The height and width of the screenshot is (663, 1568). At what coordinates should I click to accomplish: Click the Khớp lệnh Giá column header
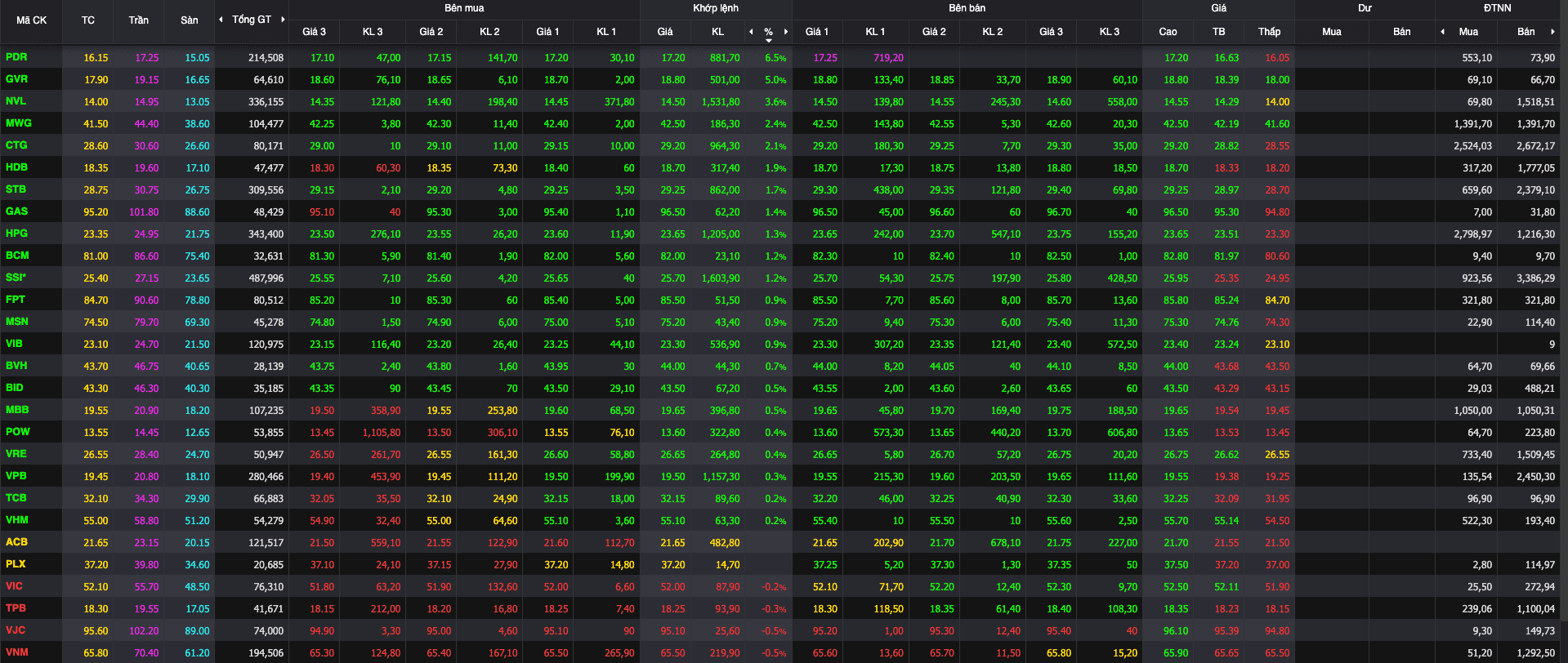[x=665, y=32]
